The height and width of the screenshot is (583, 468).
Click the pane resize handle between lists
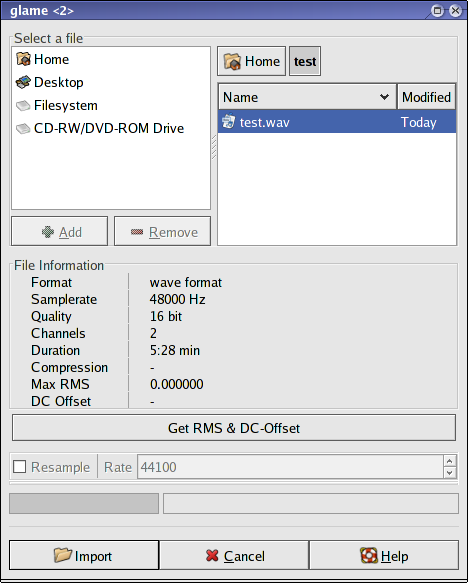(214, 147)
